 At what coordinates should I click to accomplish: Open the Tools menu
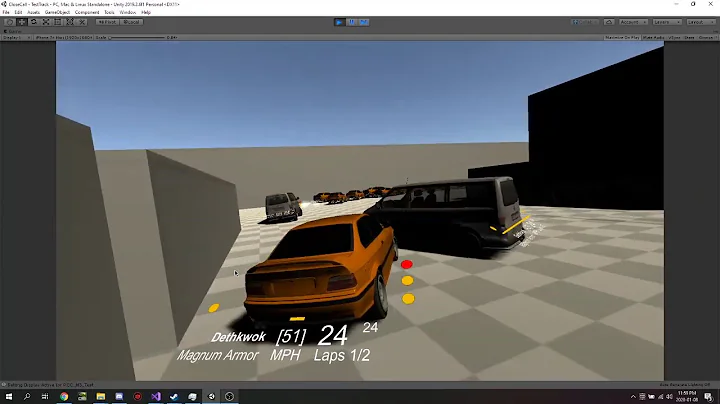tap(109, 12)
